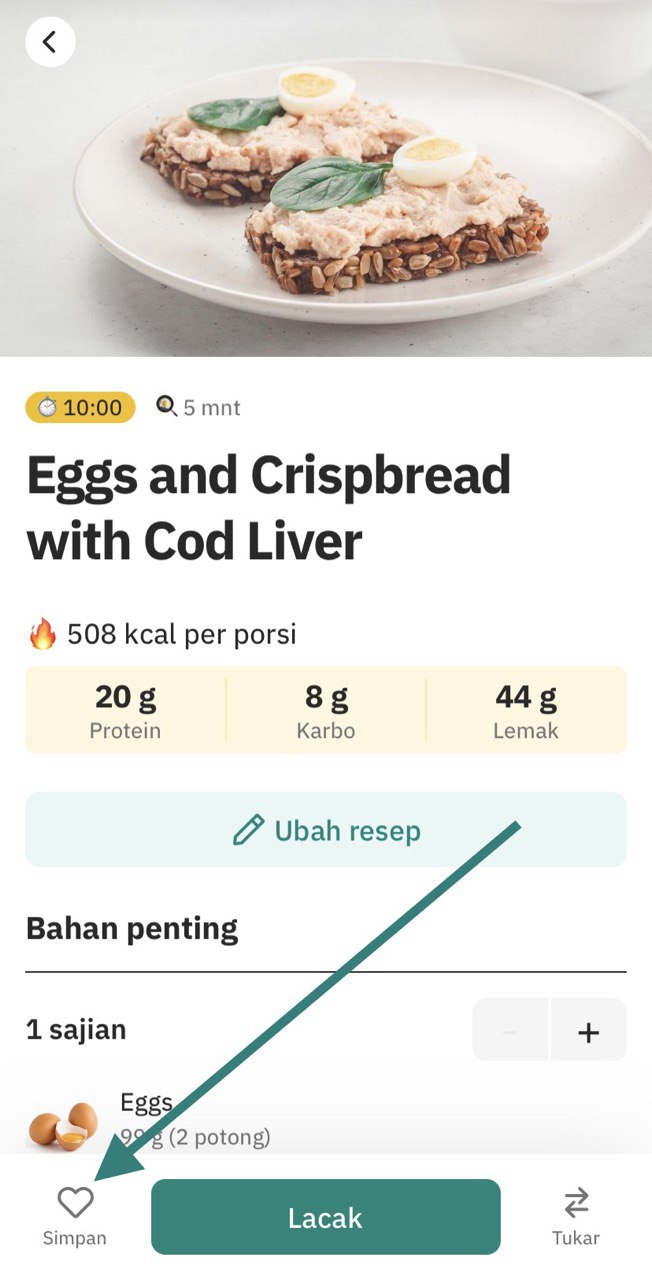
Task: Tap the fire calorie icon
Action: click(42, 634)
